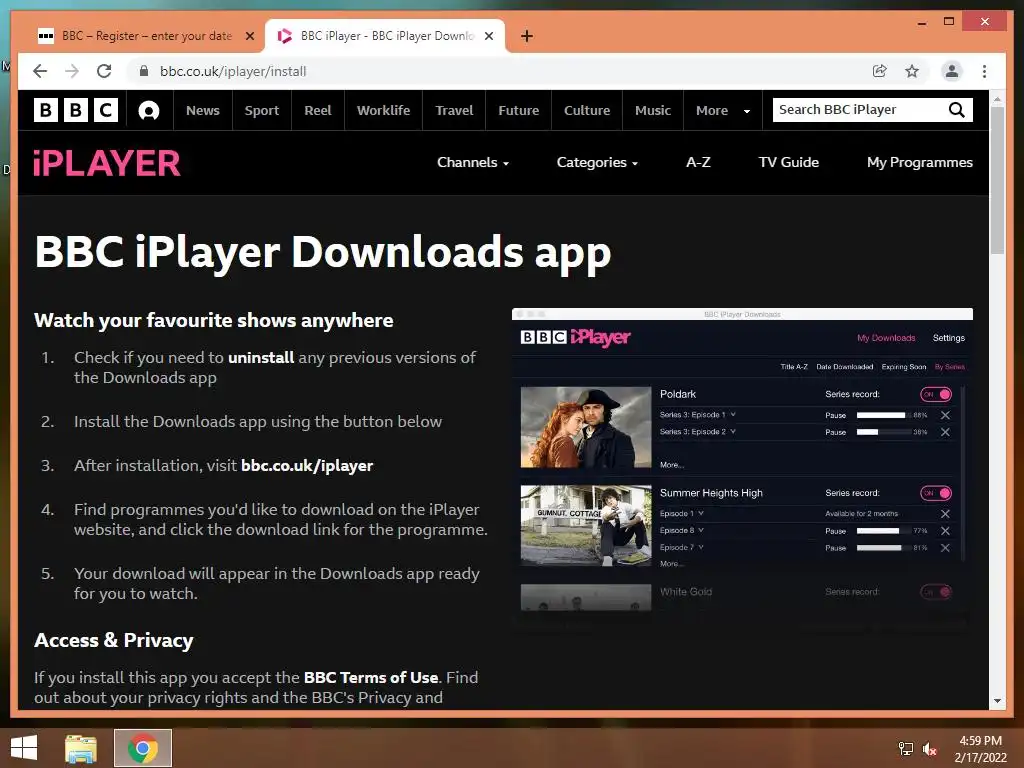Image resolution: width=1024 pixels, height=768 pixels.
Task: Open the TV Guide
Action: point(788,163)
